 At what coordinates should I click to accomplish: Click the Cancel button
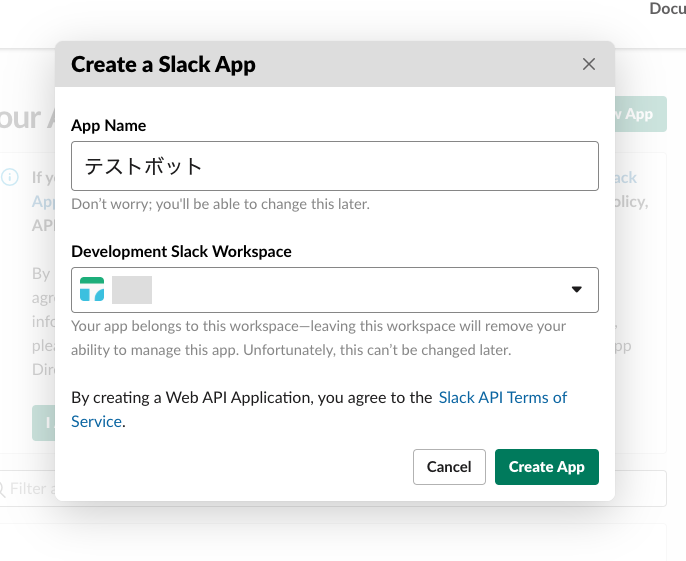tap(449, 467)
